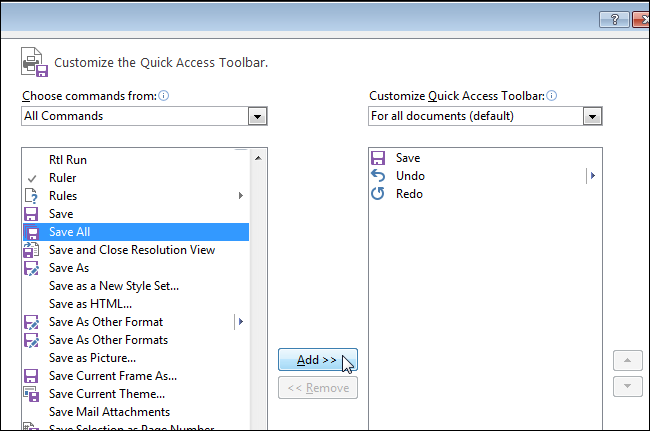Open the Choose commands from dropdown
Screen dimensions: 650x431
point(257,116)
